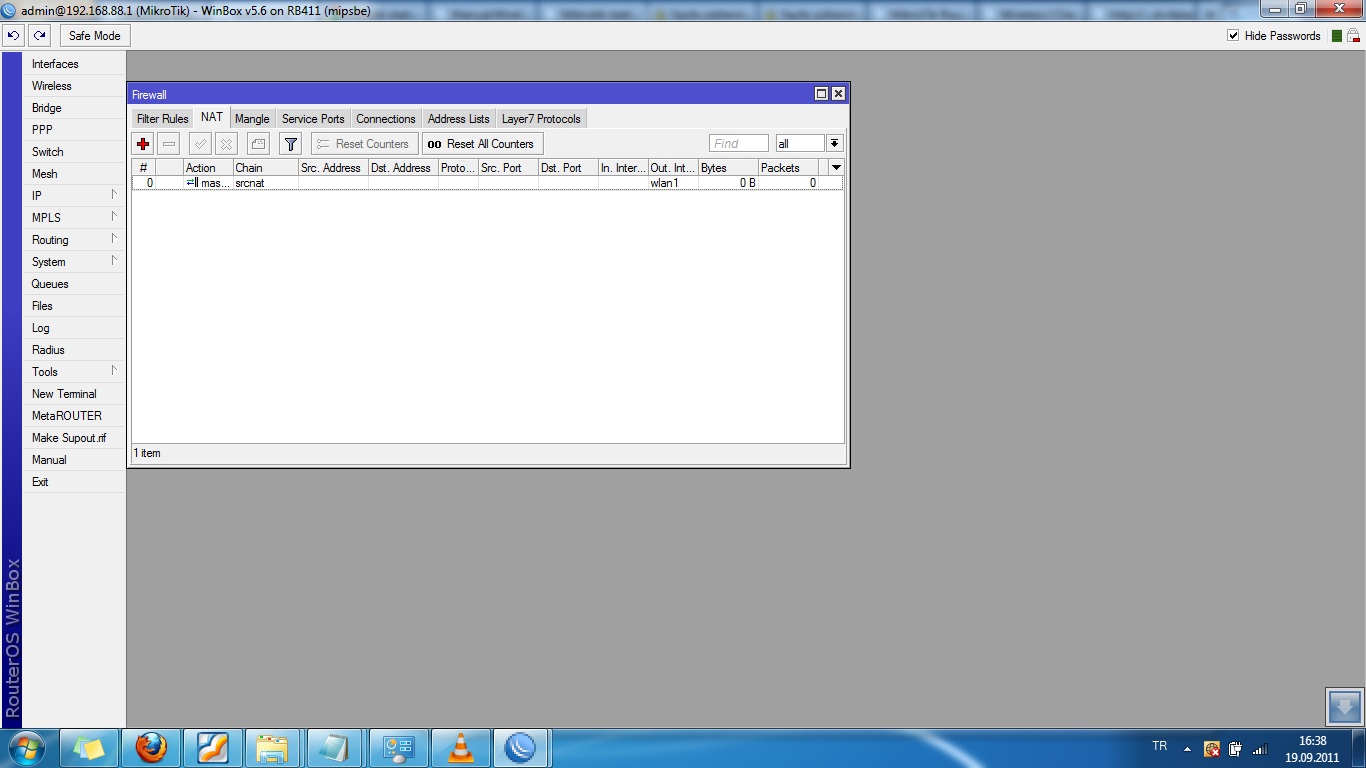Image resolution: width=1366 pixels, height=768 pixels.
Task: Launch Firefox from the taskbar
Action: point(151,748)
